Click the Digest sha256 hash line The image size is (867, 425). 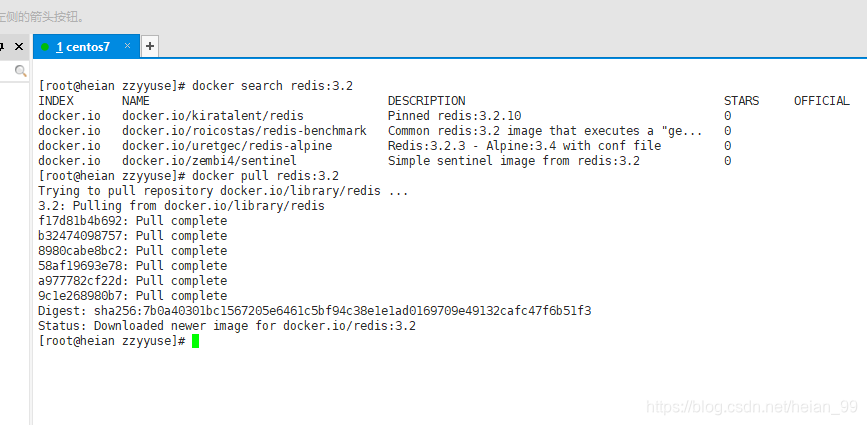315,311
